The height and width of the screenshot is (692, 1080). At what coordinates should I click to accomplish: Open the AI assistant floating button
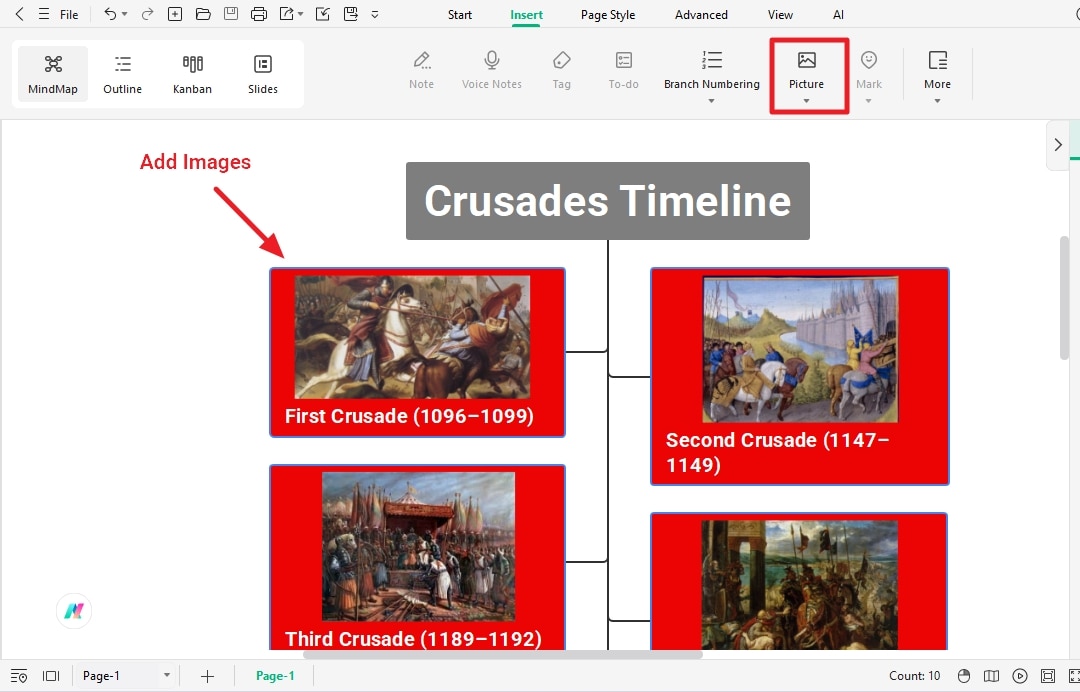74,611
